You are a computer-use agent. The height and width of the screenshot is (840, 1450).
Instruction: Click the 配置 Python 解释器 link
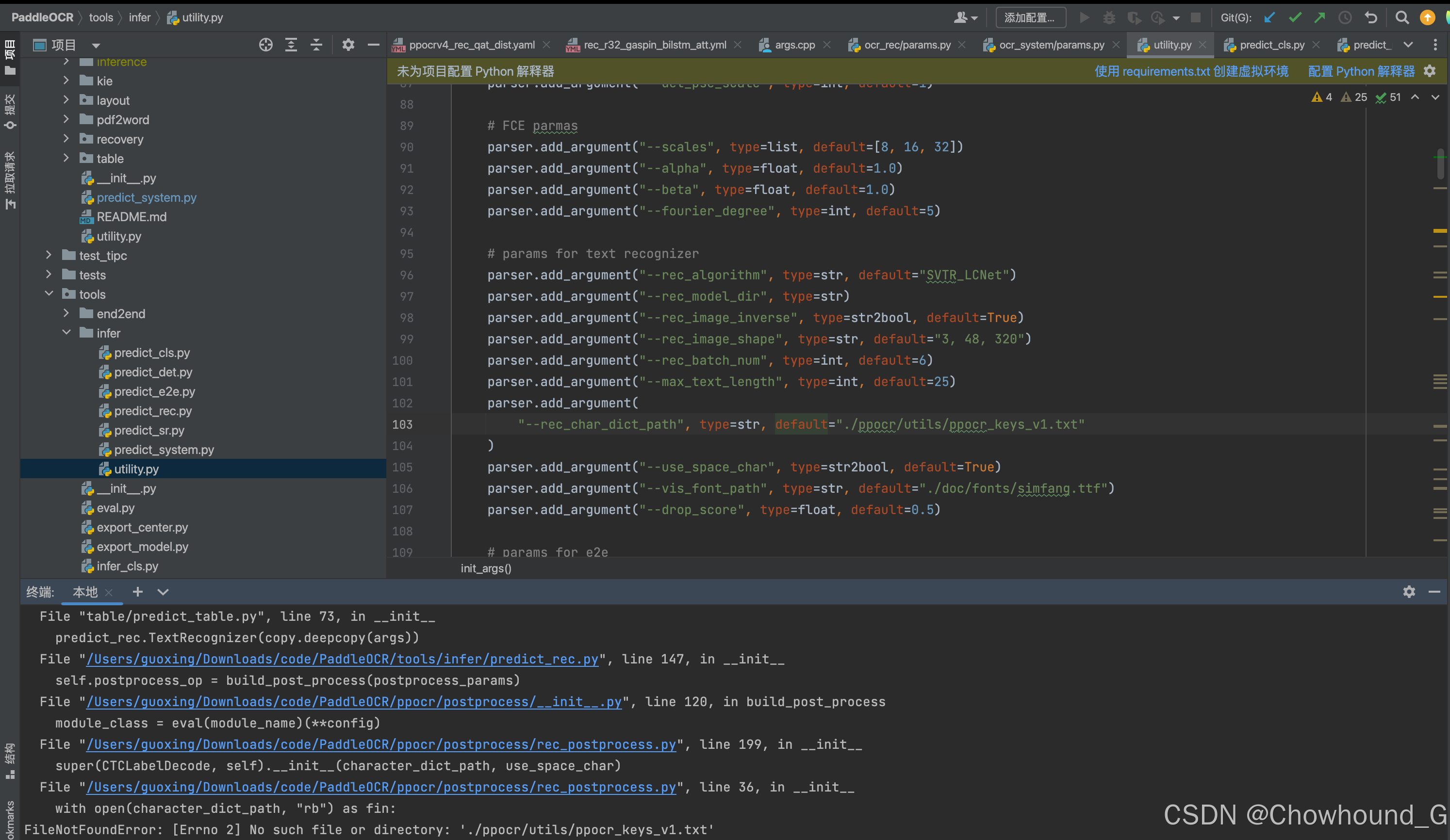point(1361,71)
